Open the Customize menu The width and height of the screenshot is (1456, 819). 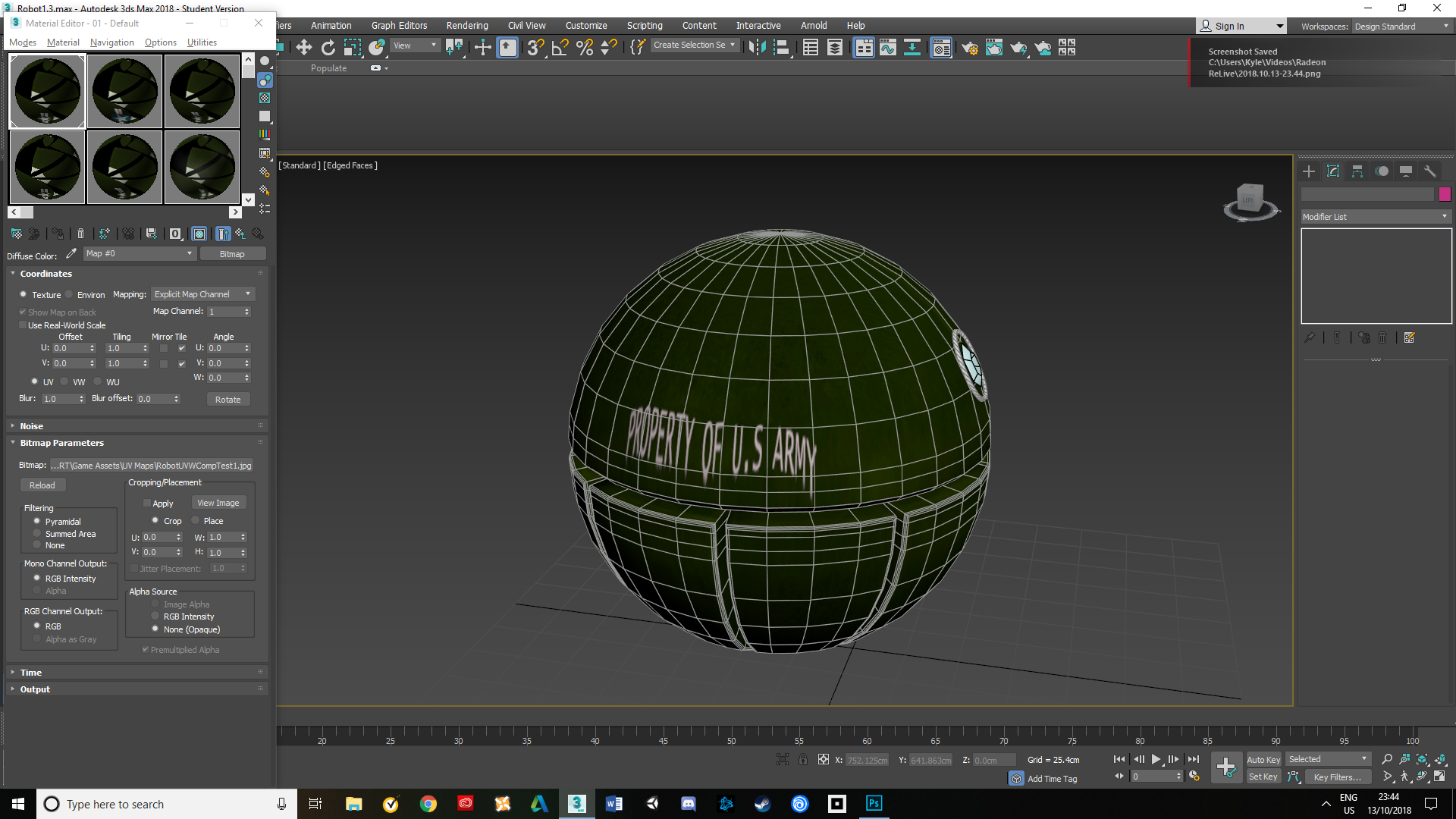(585, 25)
